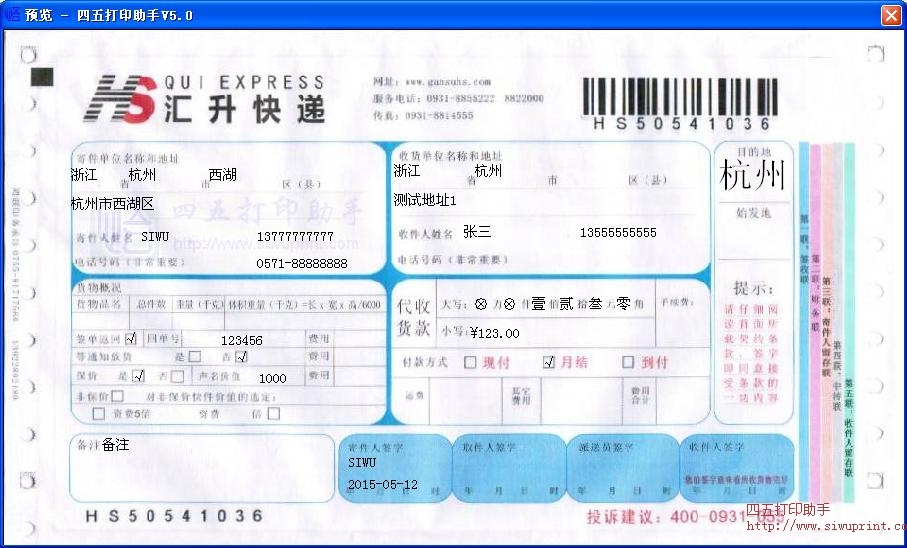
Task: Click the 取件人签字 signature box
Action: point(509,468)
